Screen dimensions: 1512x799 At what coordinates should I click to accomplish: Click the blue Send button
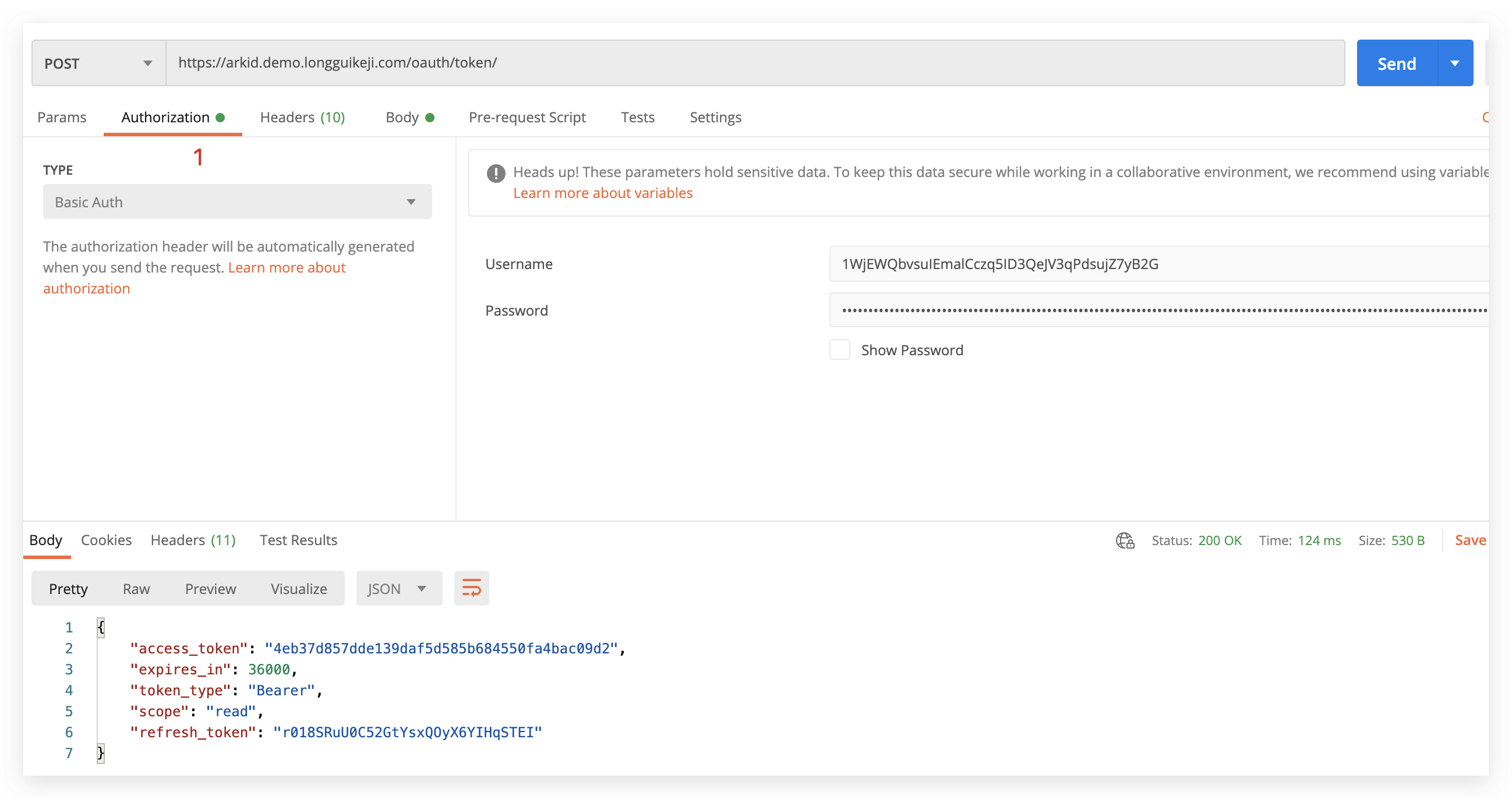1396,63
